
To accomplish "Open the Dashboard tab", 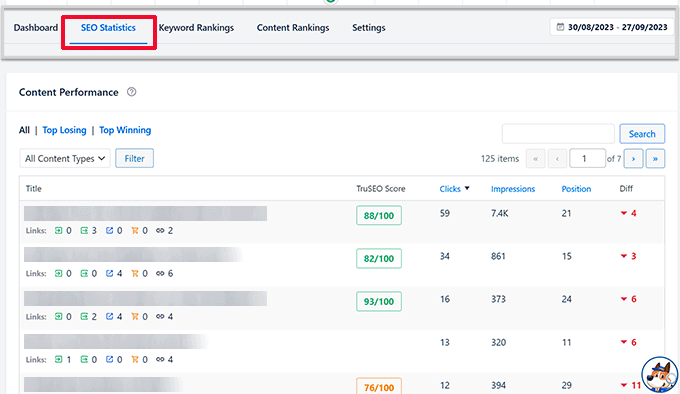I will tap(36, 28).
